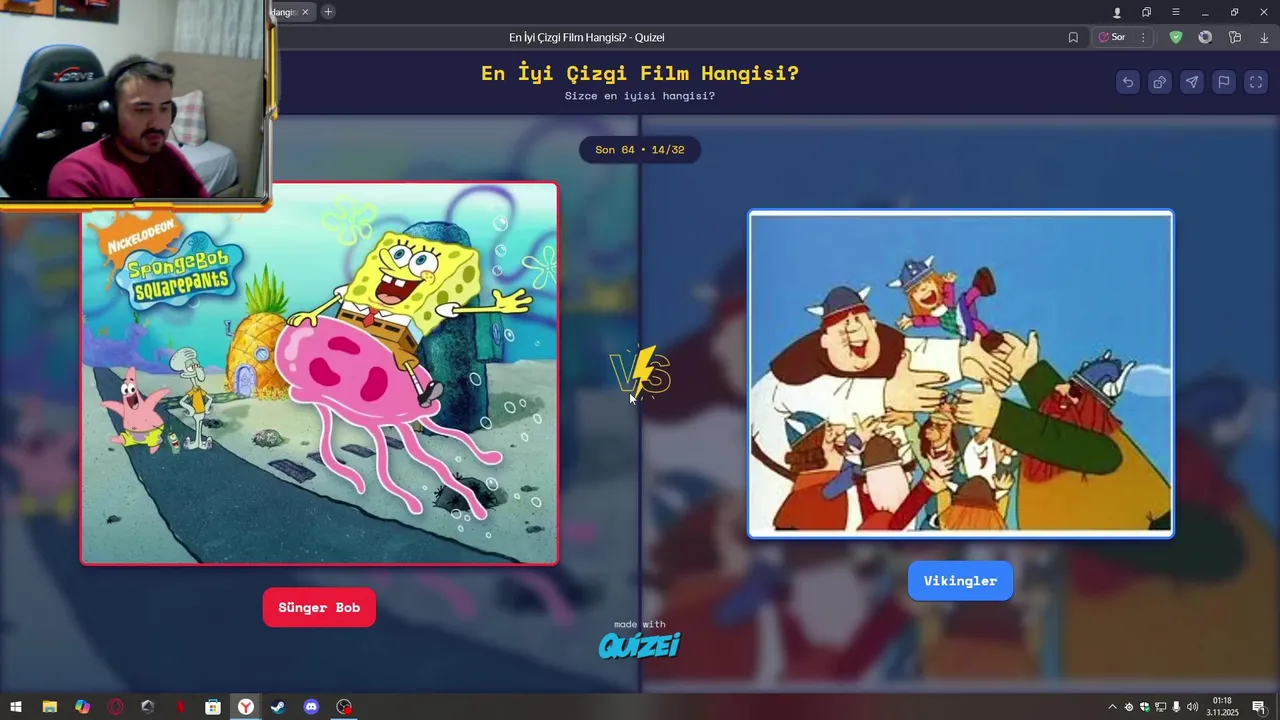Click the paper plane share icon
The image size is (1280, 720).
pyautogui.click(x=1192, y=82)
